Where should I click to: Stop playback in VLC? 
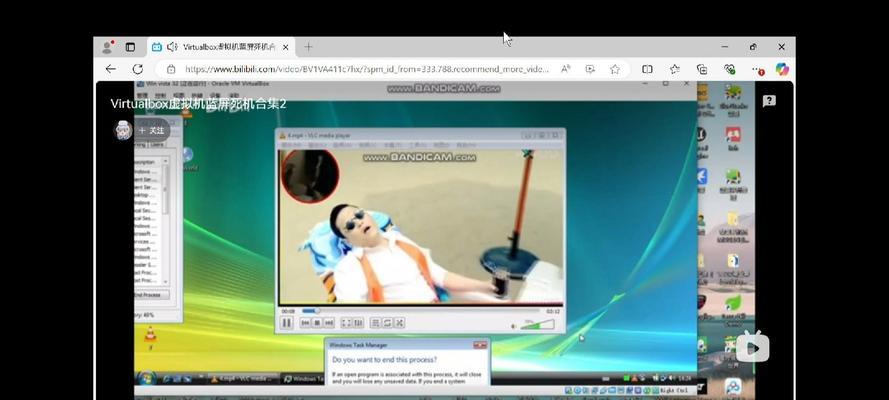pos(318,322)
